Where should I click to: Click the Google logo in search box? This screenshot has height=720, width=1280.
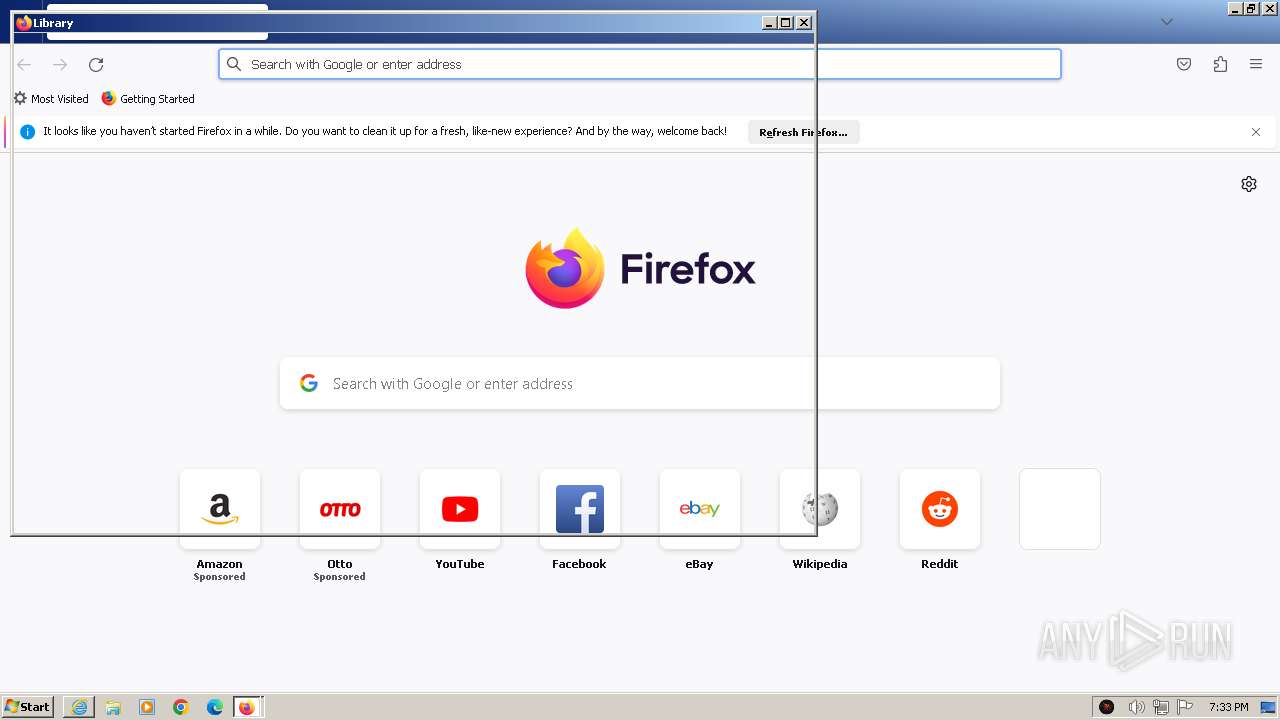[x=309, y=383]
